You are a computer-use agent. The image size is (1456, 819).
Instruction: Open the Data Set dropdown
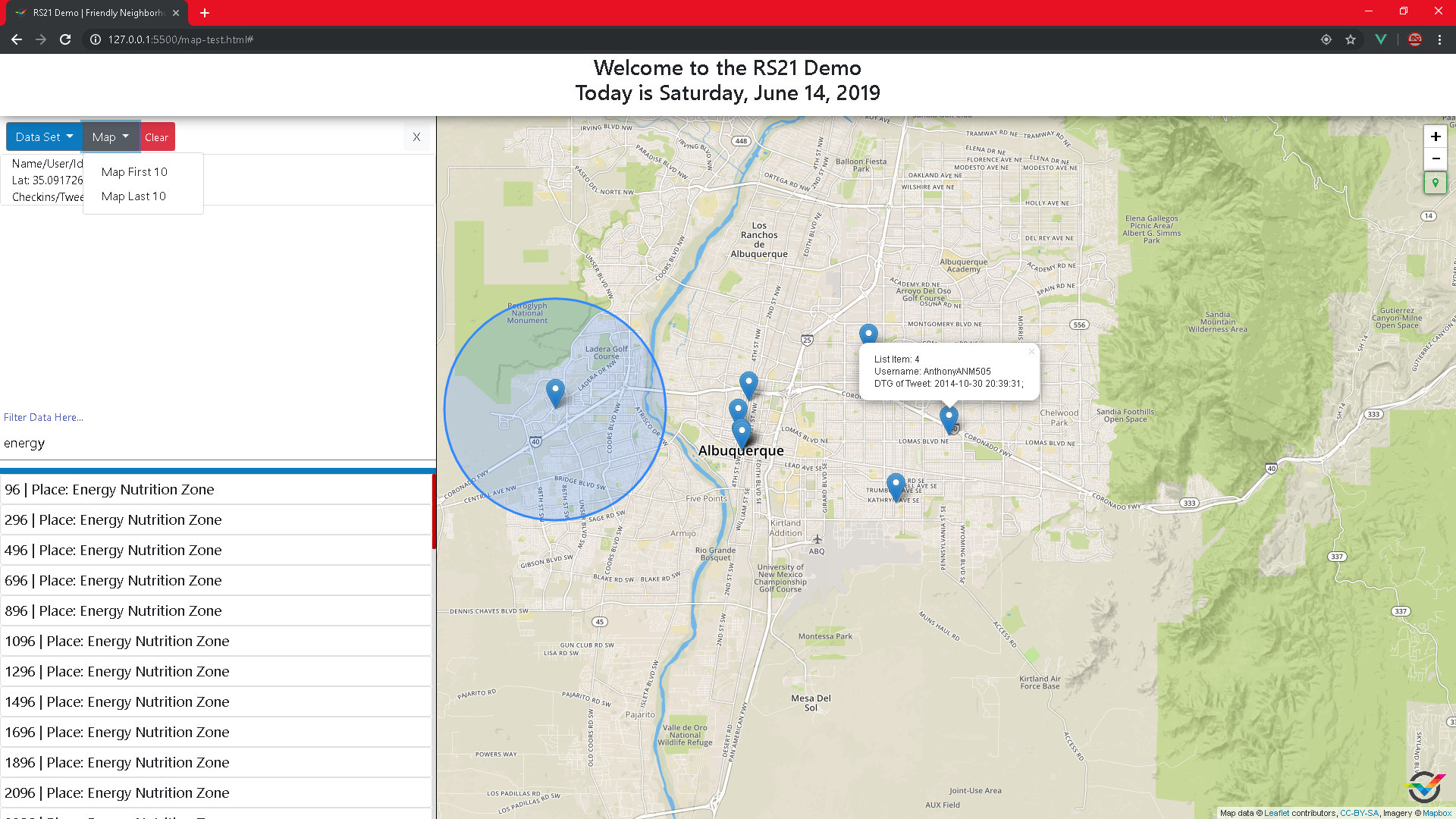pyautogui.click(x=44, y=136)
